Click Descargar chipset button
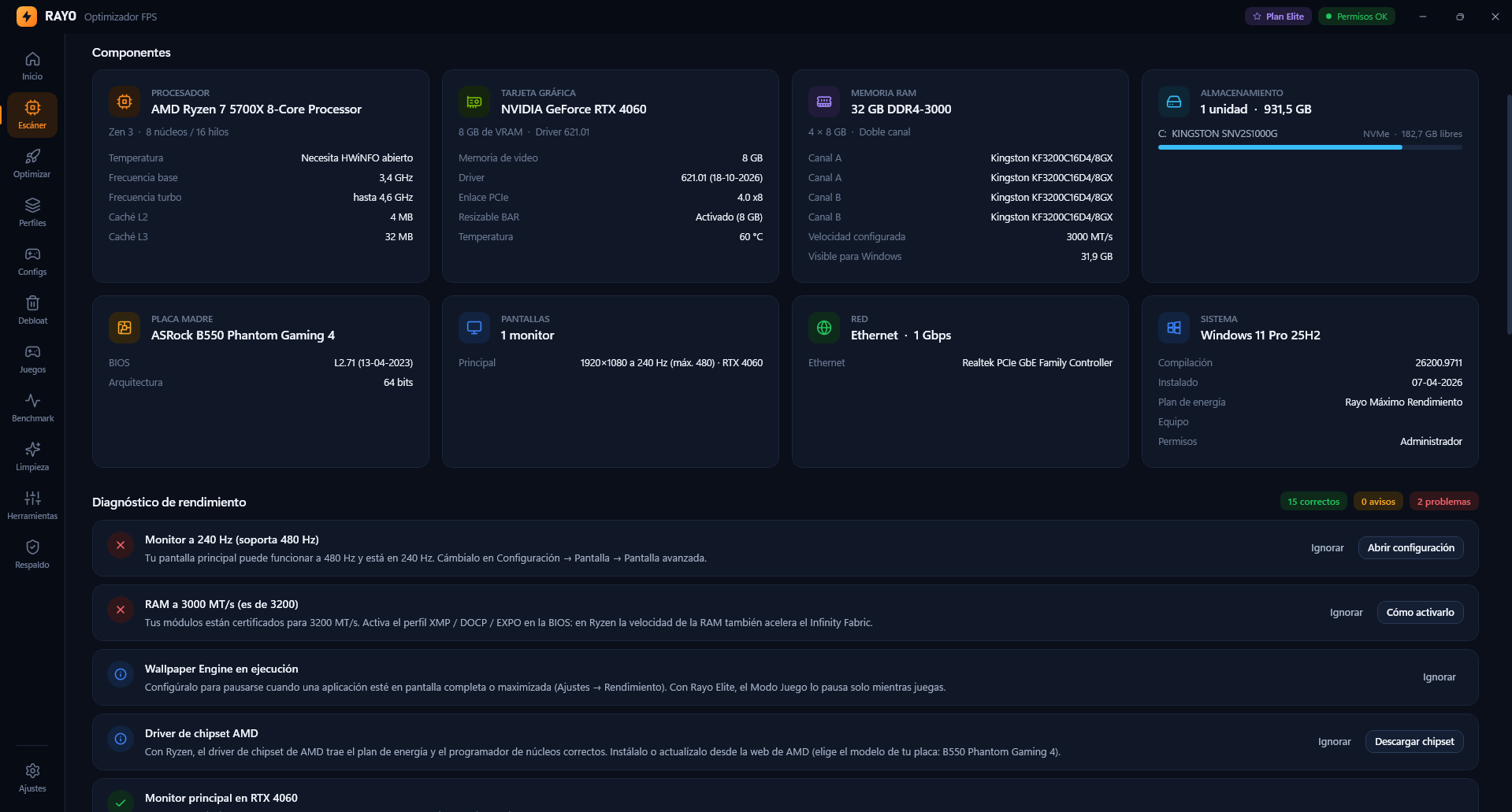 tap(1414, 742)
